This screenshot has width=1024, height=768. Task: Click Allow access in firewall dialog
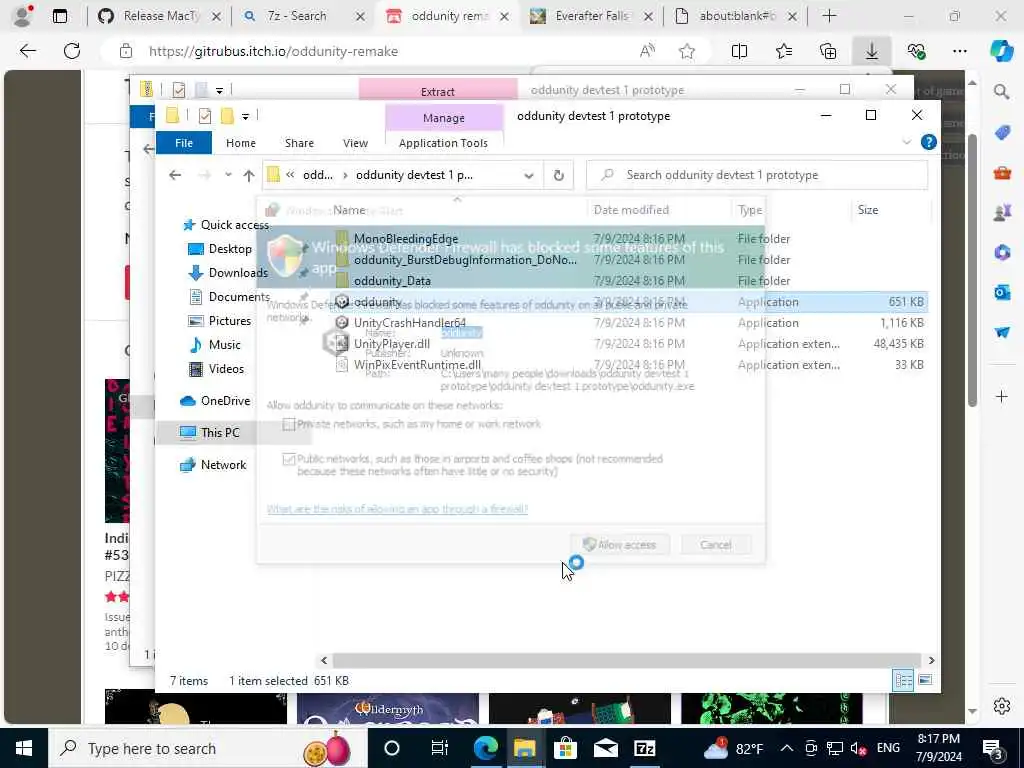click(x=620, y=545)
